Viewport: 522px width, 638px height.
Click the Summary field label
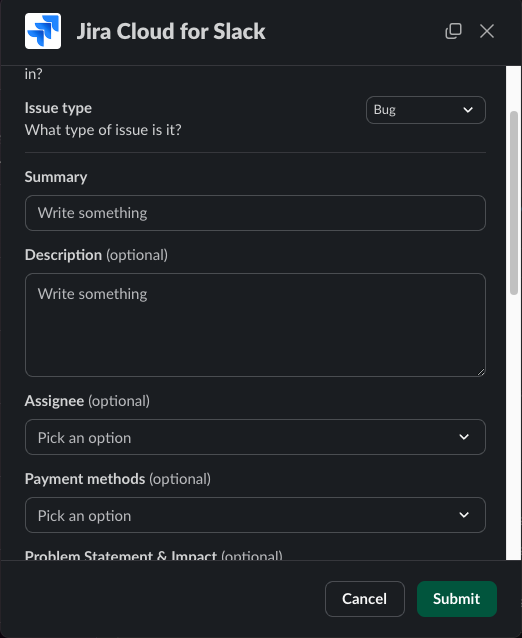[56, 177]
